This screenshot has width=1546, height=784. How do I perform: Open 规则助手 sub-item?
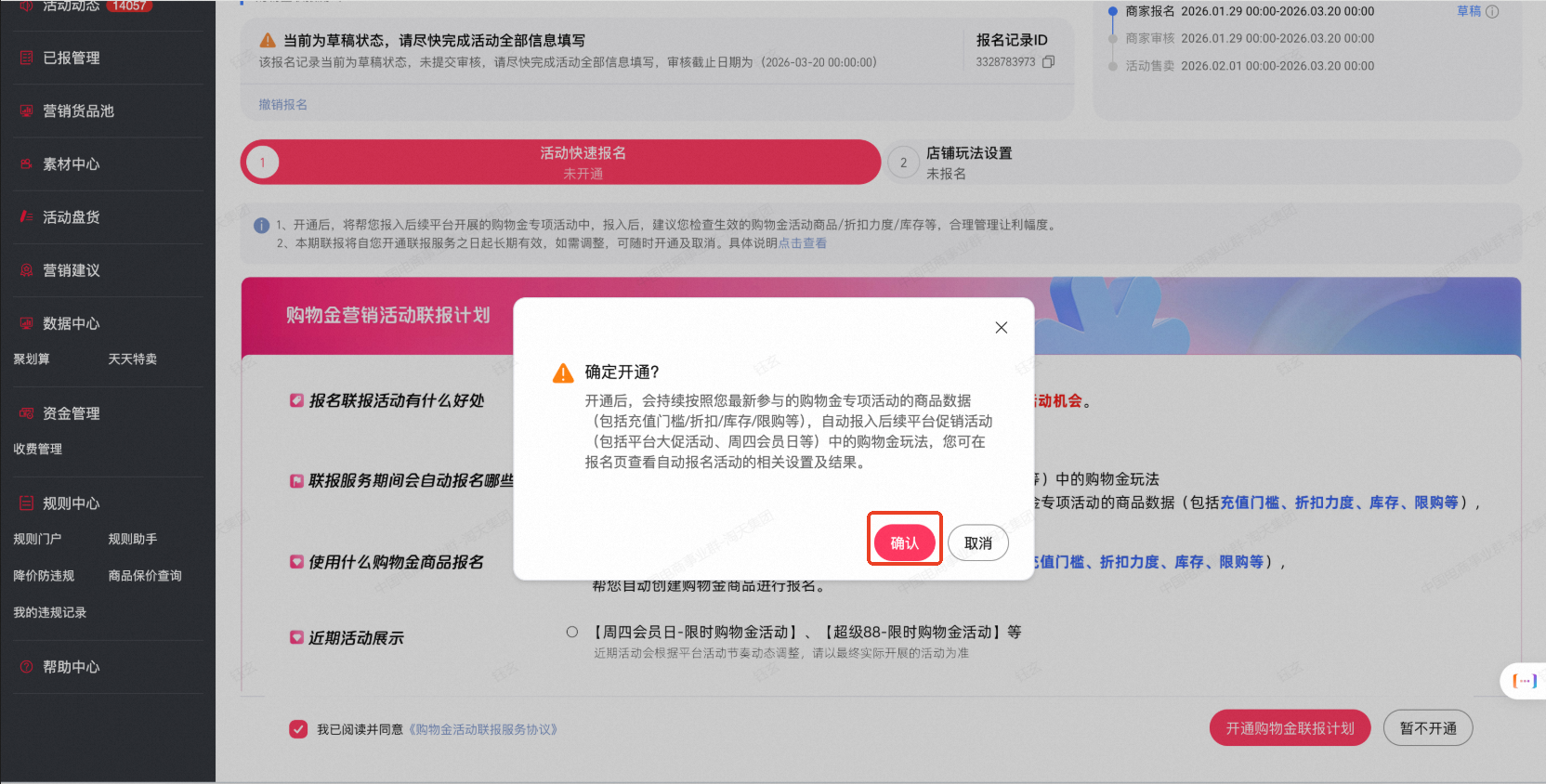[x=133, y=539]
